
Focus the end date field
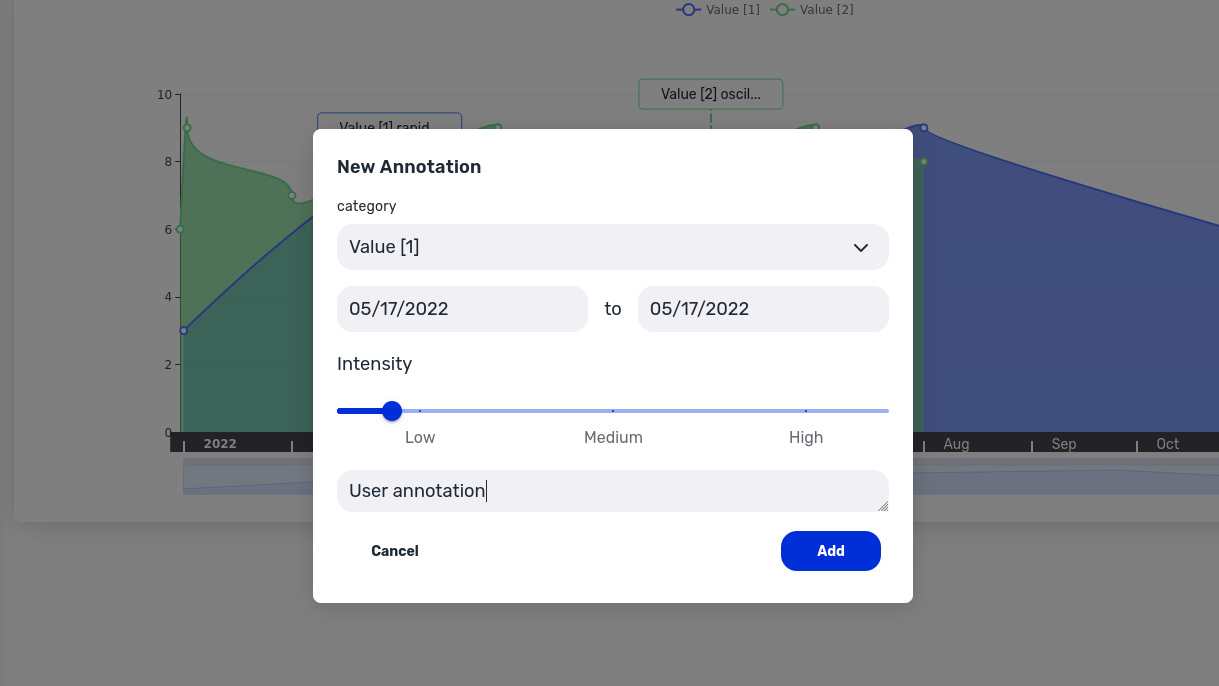pyautogui.click(x=763, y=309)
